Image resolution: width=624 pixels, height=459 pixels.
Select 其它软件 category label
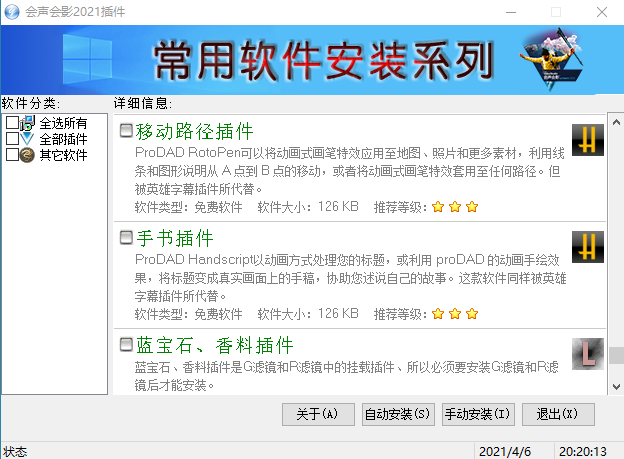63,155
